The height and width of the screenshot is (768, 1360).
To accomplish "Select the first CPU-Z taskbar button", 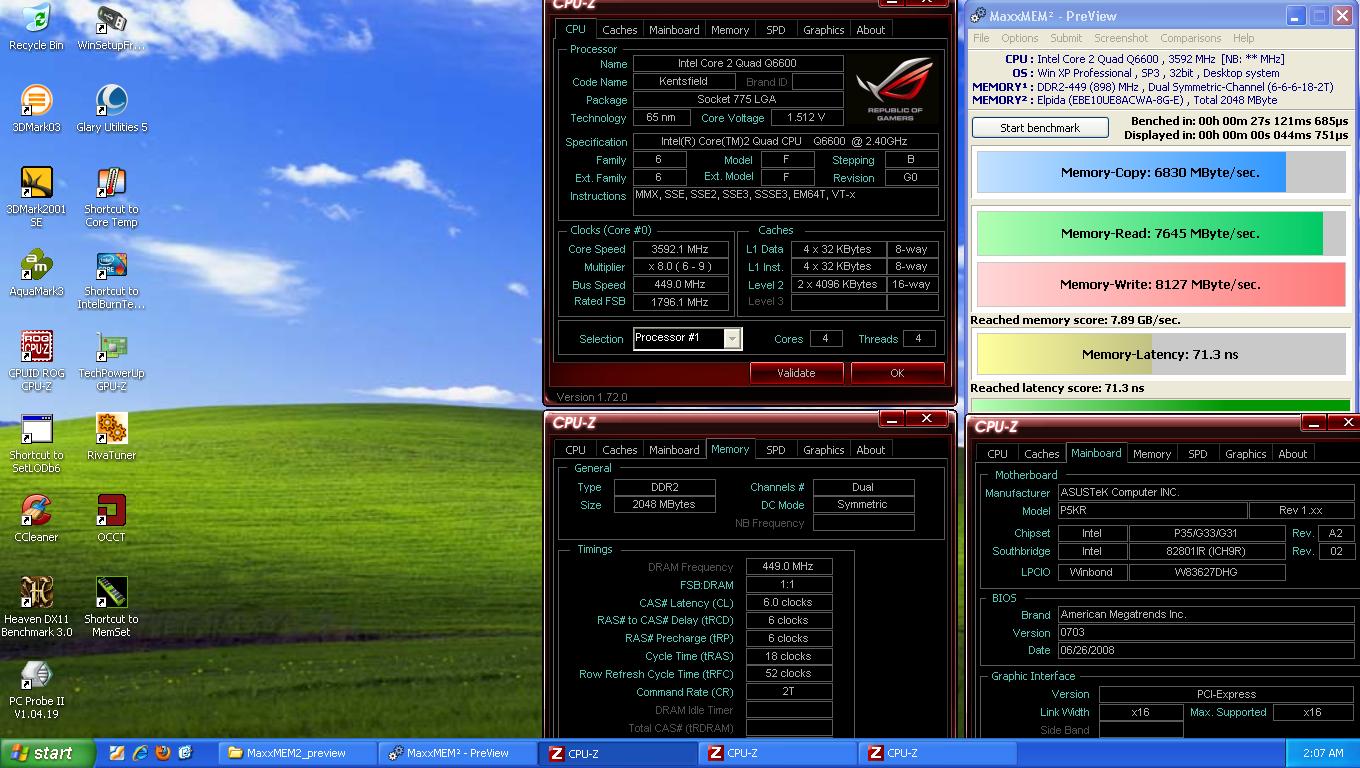I will (x=619, y=753).
